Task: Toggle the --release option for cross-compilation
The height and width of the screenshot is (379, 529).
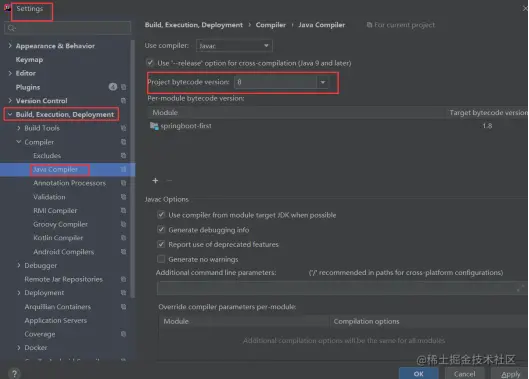Action: pyautogui.click(x=150, y=63)
